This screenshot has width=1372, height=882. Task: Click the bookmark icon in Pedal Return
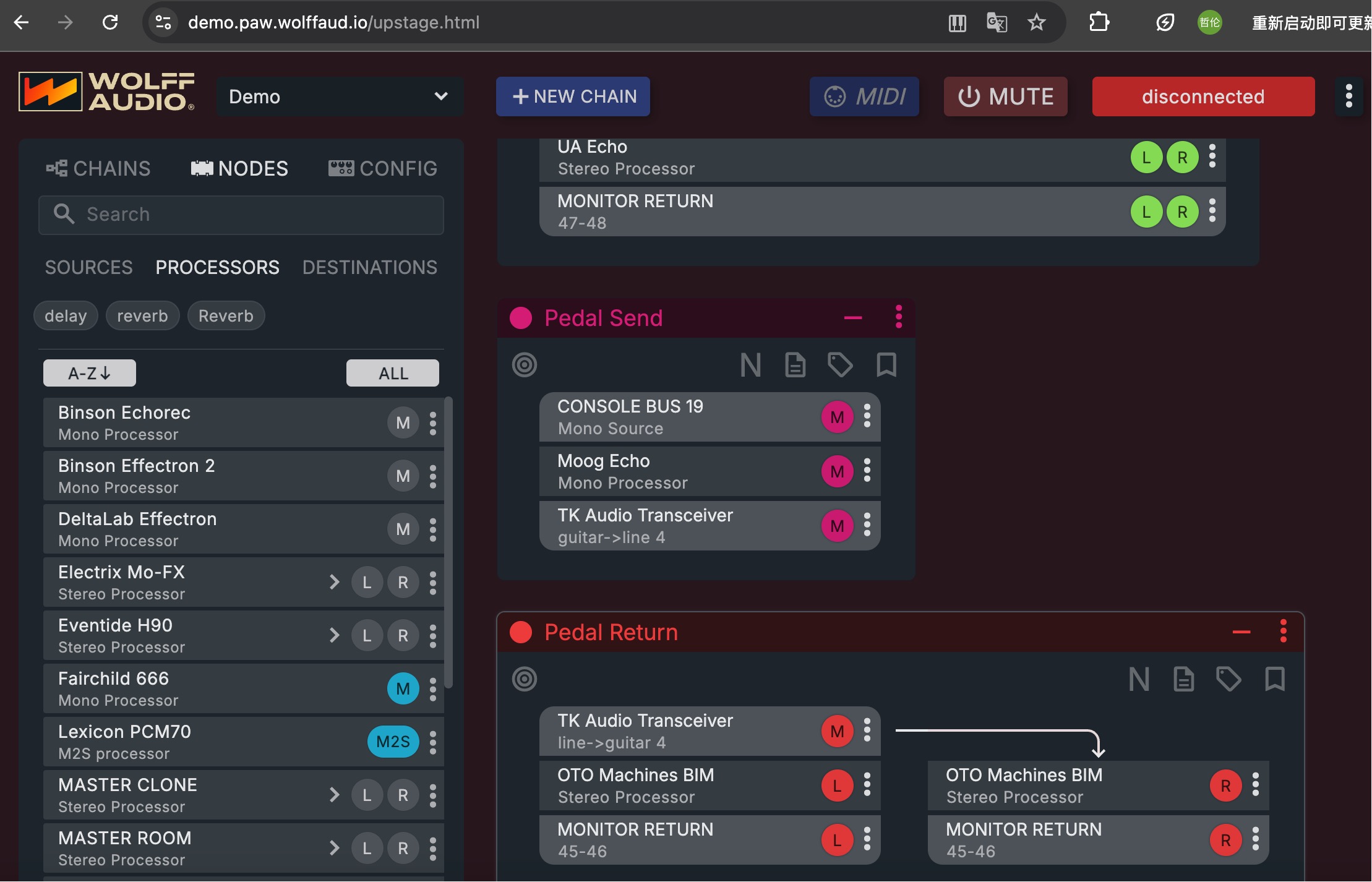(1275, 679)
